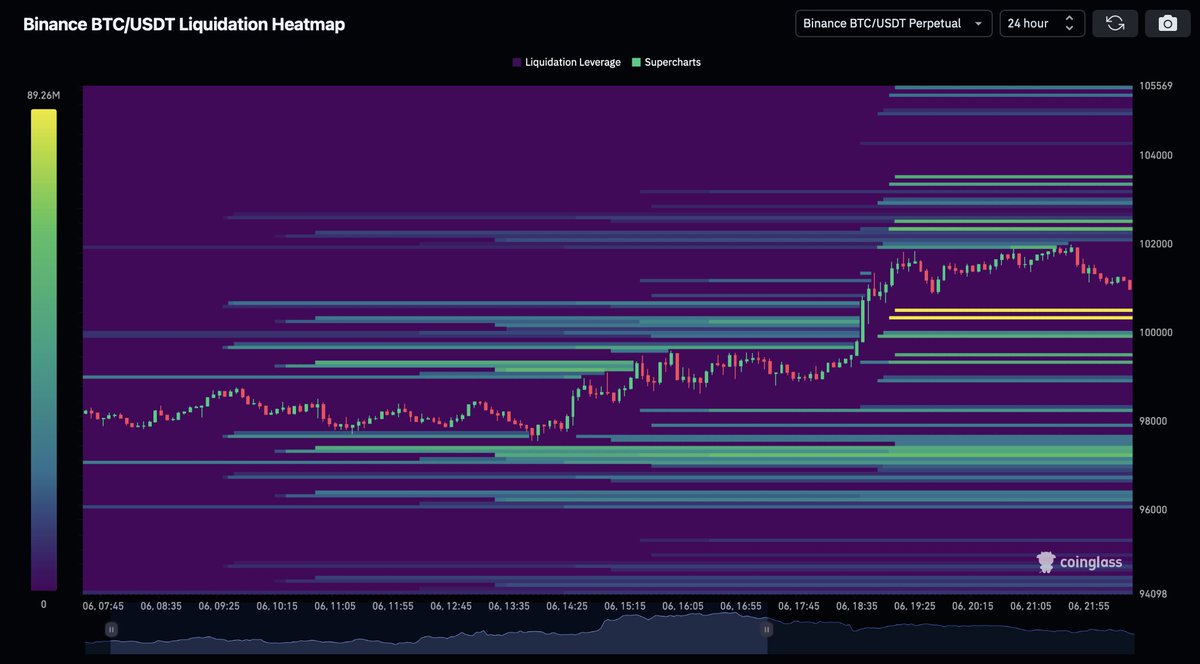Screen dimensions: 1200x664
Task: Toggle the Supercharts legend entry
Action: (x=666, y=62)
